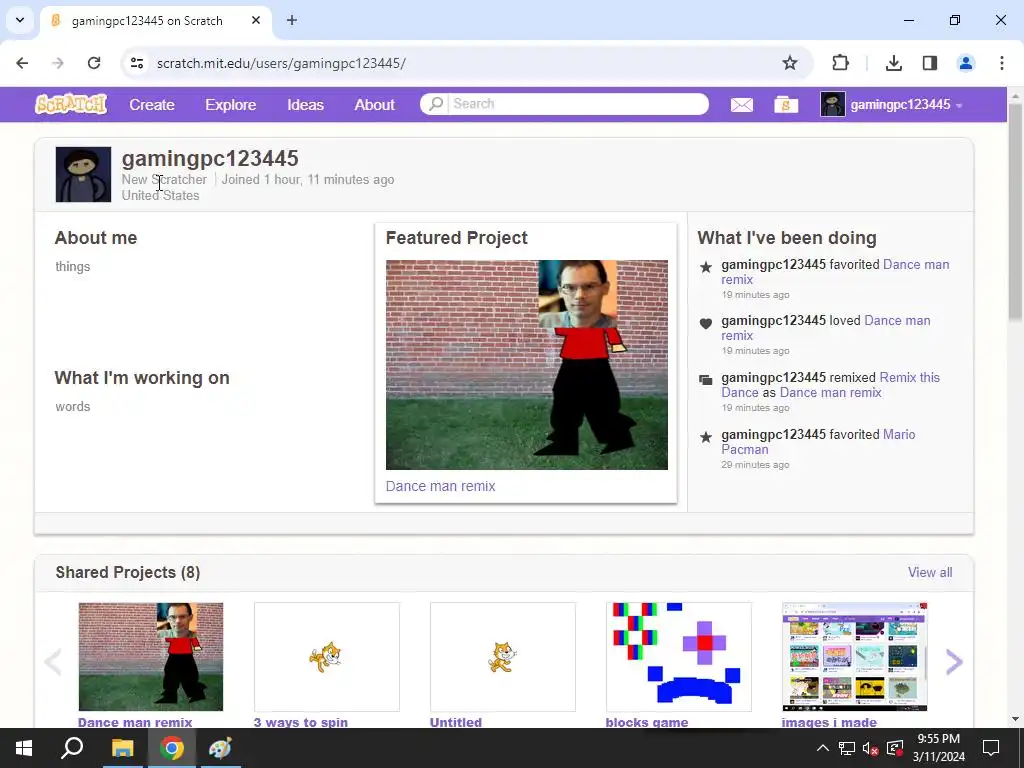Open Dance man remix link under featured project
Screen dimensions: 1024x768
coord(440,486)
